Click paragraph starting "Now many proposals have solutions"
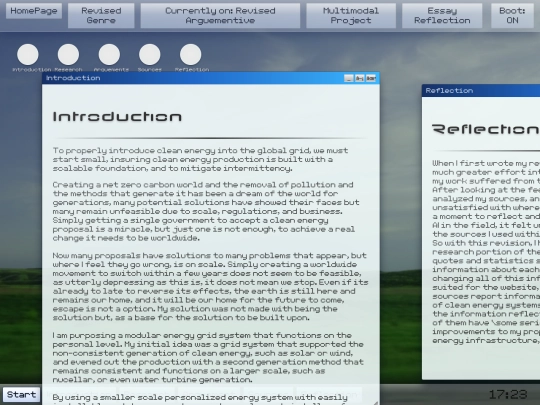The width and height of the screenshot is (540, 405). point(210,286)
